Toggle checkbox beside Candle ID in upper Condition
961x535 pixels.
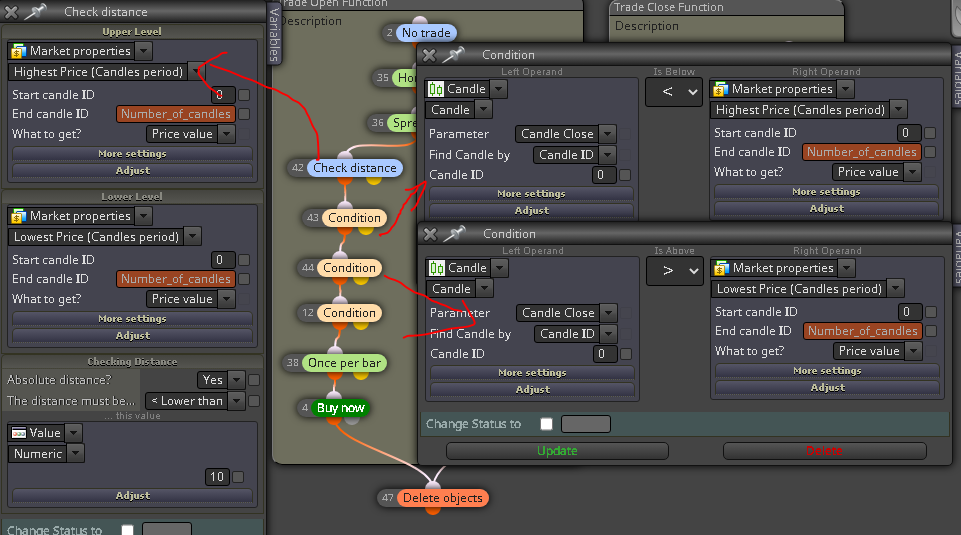[625, 175]
